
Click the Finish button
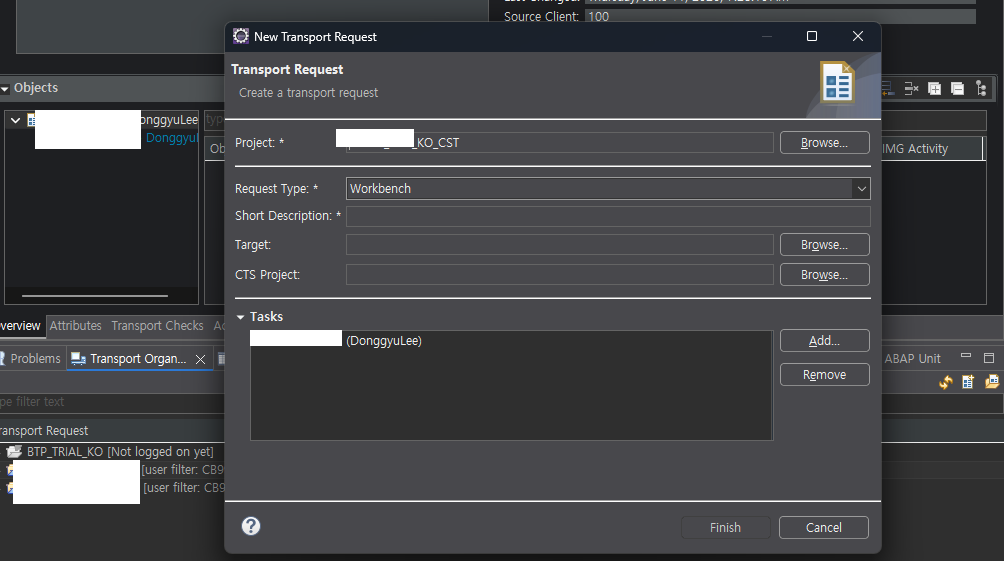point(725,528)
